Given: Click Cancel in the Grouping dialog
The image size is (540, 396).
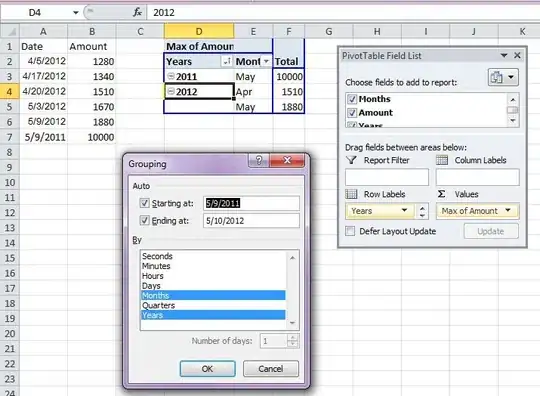Looking at the screenshot, I should pyautogui.click(x=271, y=369).
